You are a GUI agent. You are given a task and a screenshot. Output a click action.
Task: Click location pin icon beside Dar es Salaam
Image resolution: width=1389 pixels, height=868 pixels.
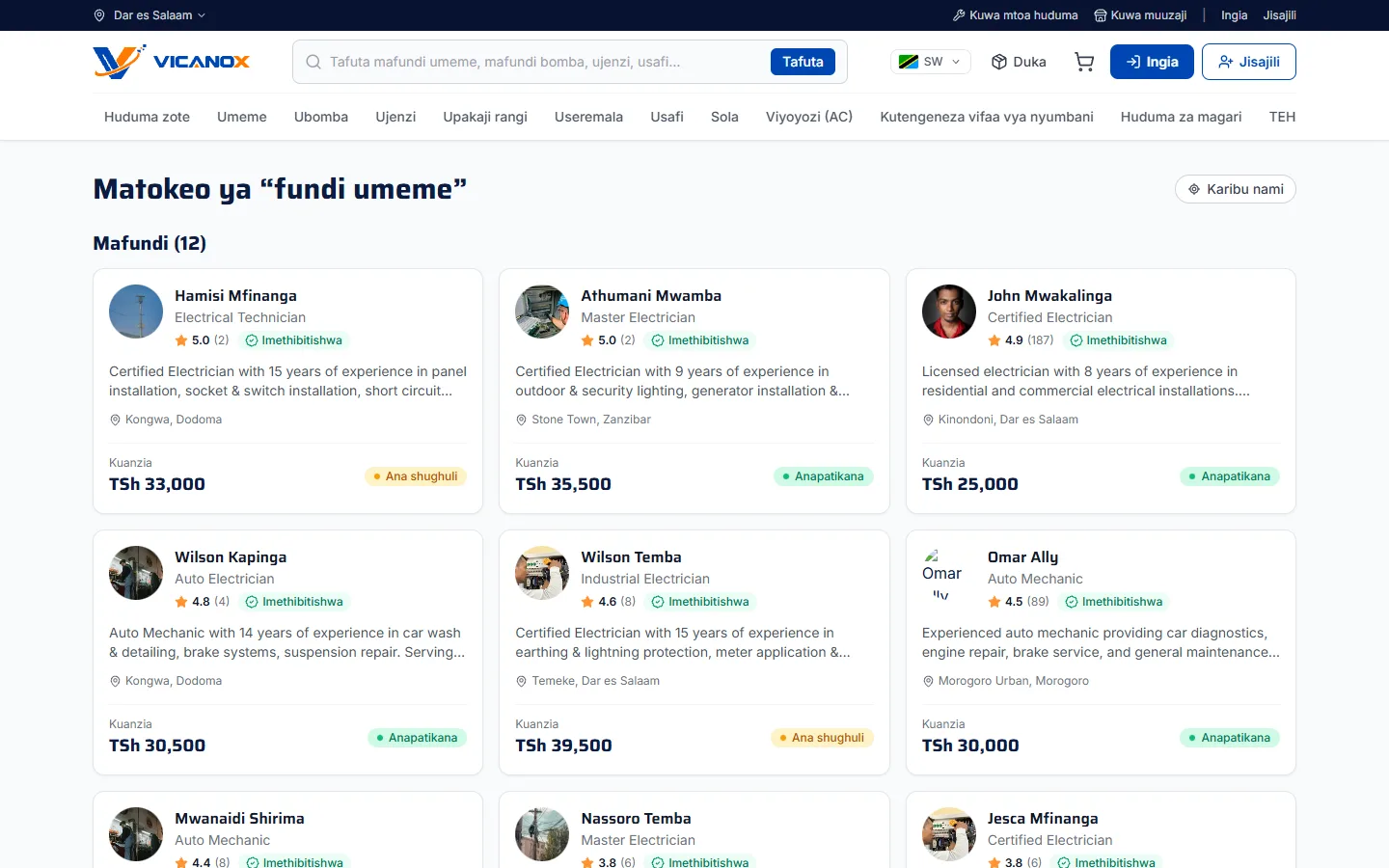[99, 15]
